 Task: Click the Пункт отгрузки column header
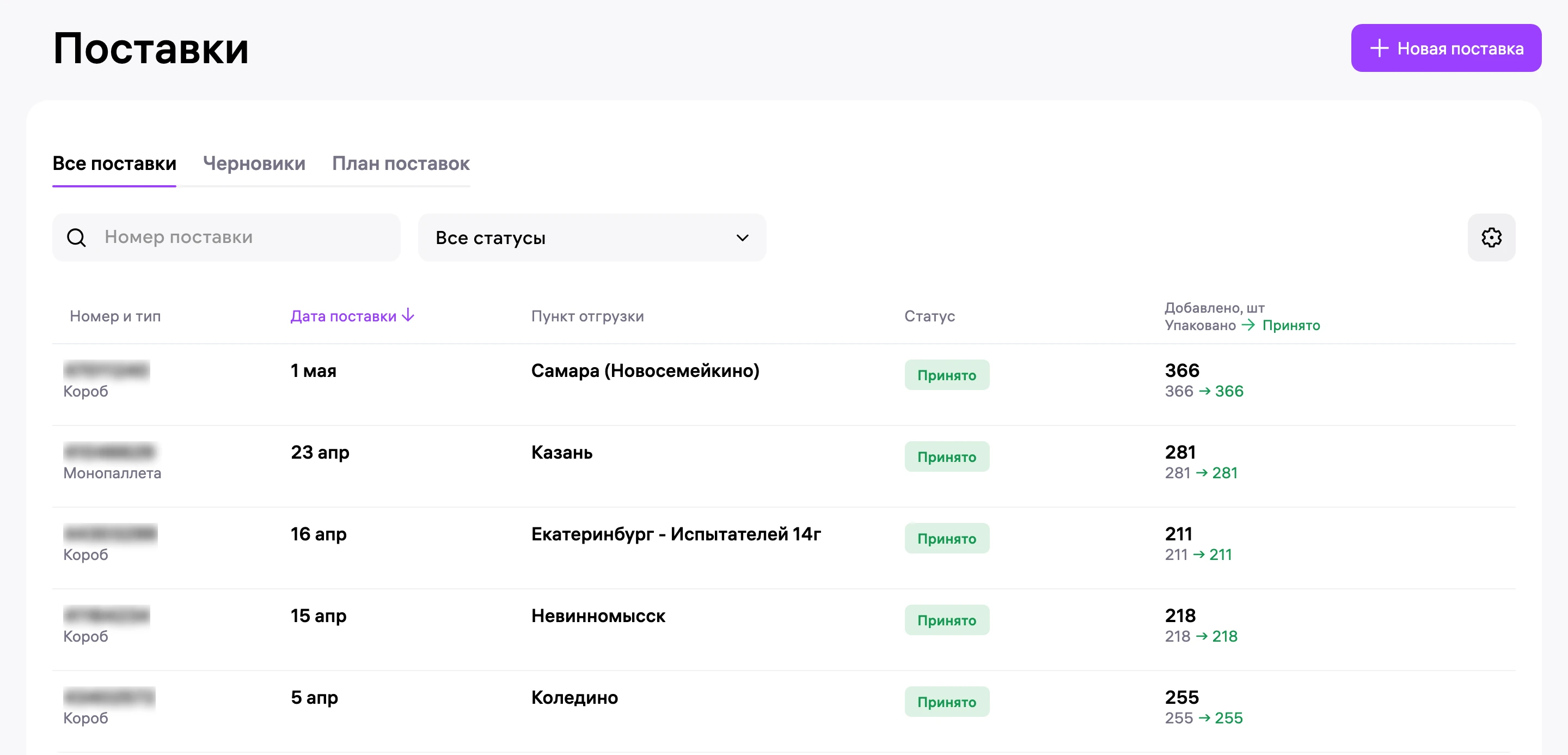point(587,316)
